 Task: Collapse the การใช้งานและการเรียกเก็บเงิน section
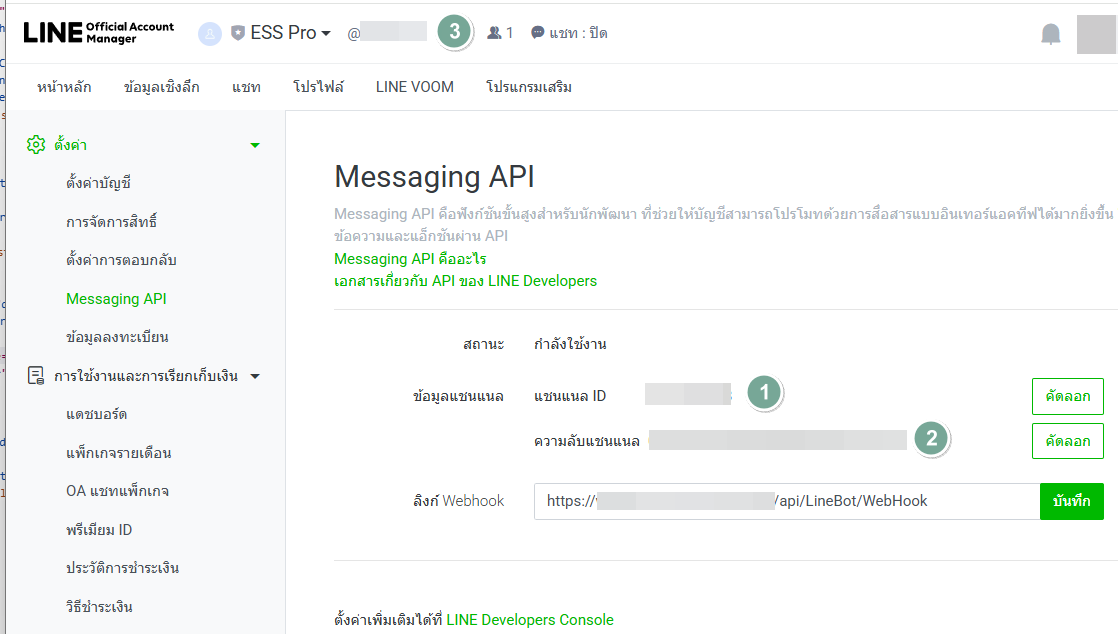coord(255,377)
